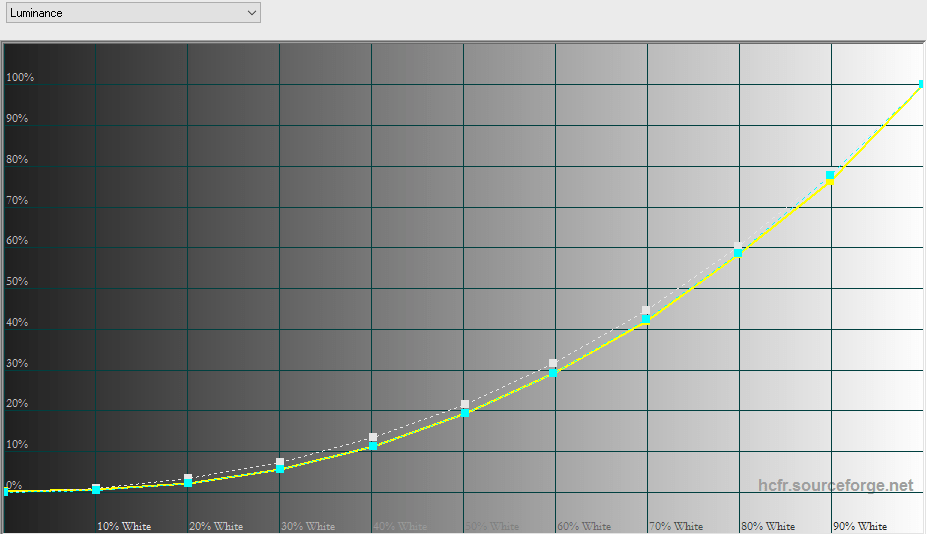The height and width of the screenshot is (534, 927).
Task: Select the cyan measured point at 50% White
Action: (465, 413)
